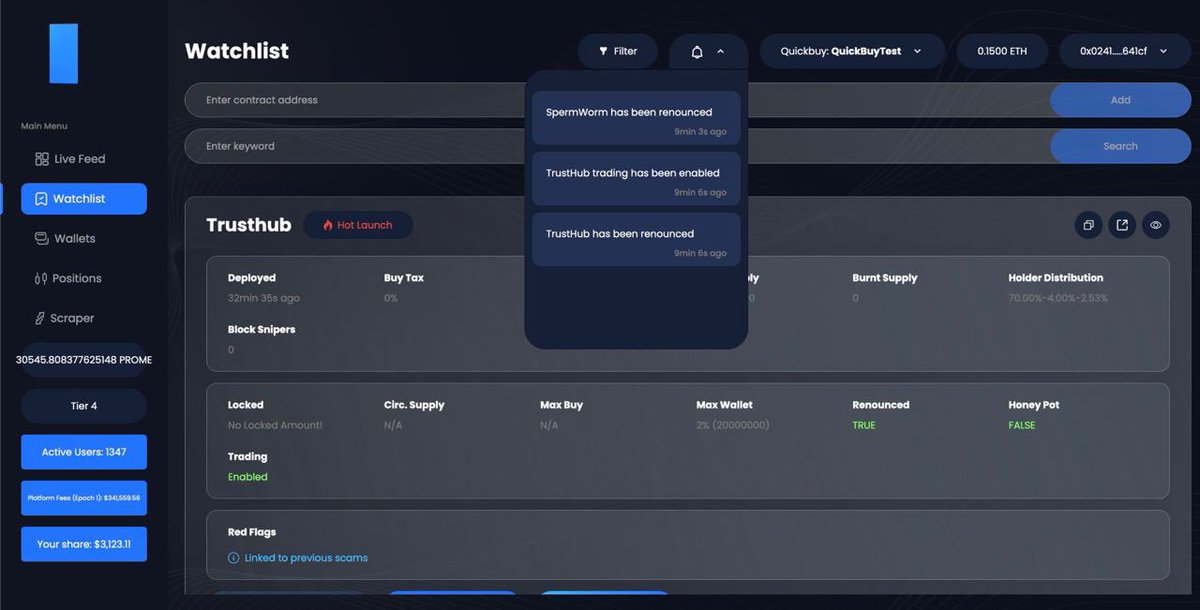The width and height of the screenshot is (1200, 610).
Task: Click the Positions sidebar icon
Action: click(40, 278)
